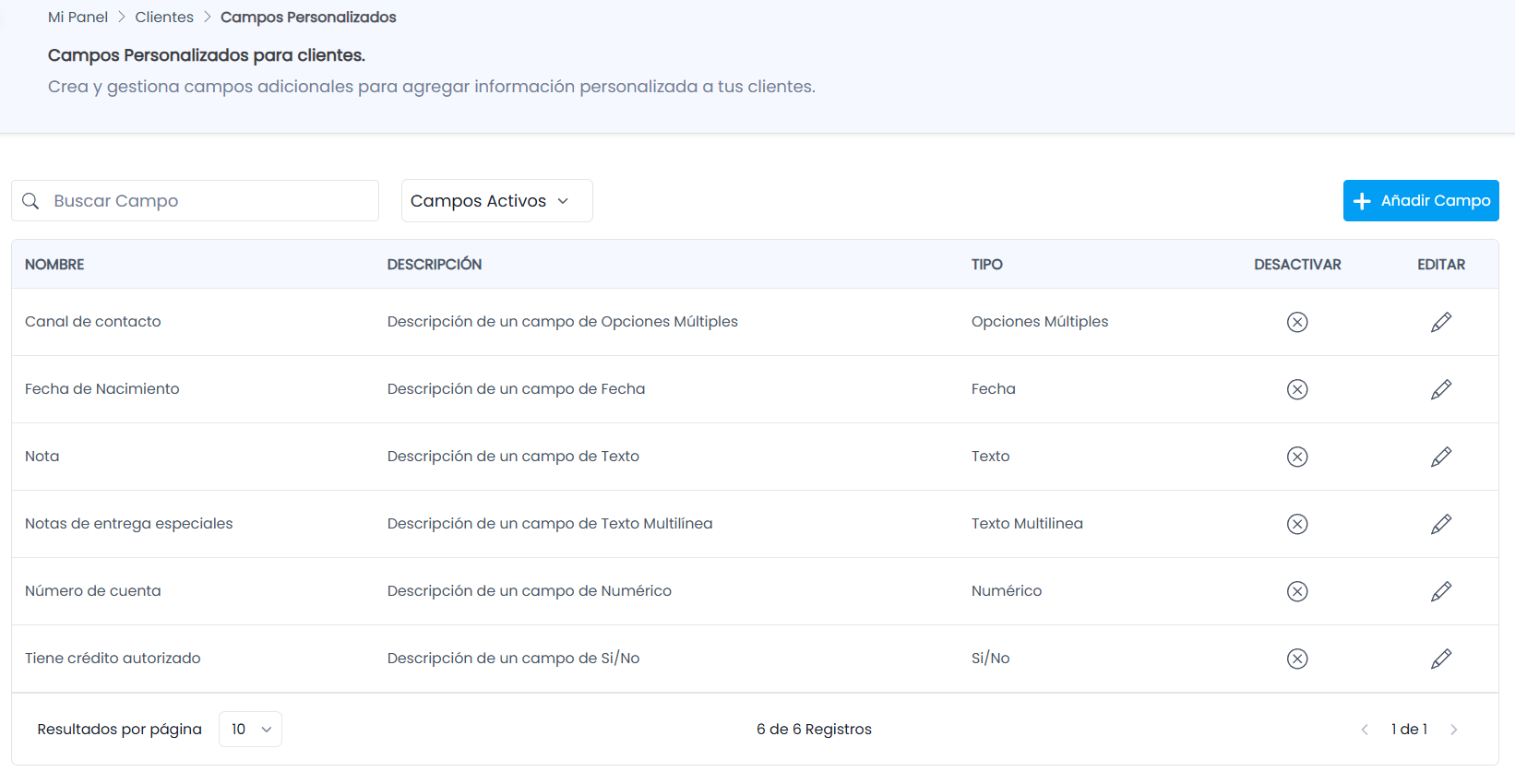
Task: Edit the Fecha de Nacimiento field
Action: pos(1441,389)
